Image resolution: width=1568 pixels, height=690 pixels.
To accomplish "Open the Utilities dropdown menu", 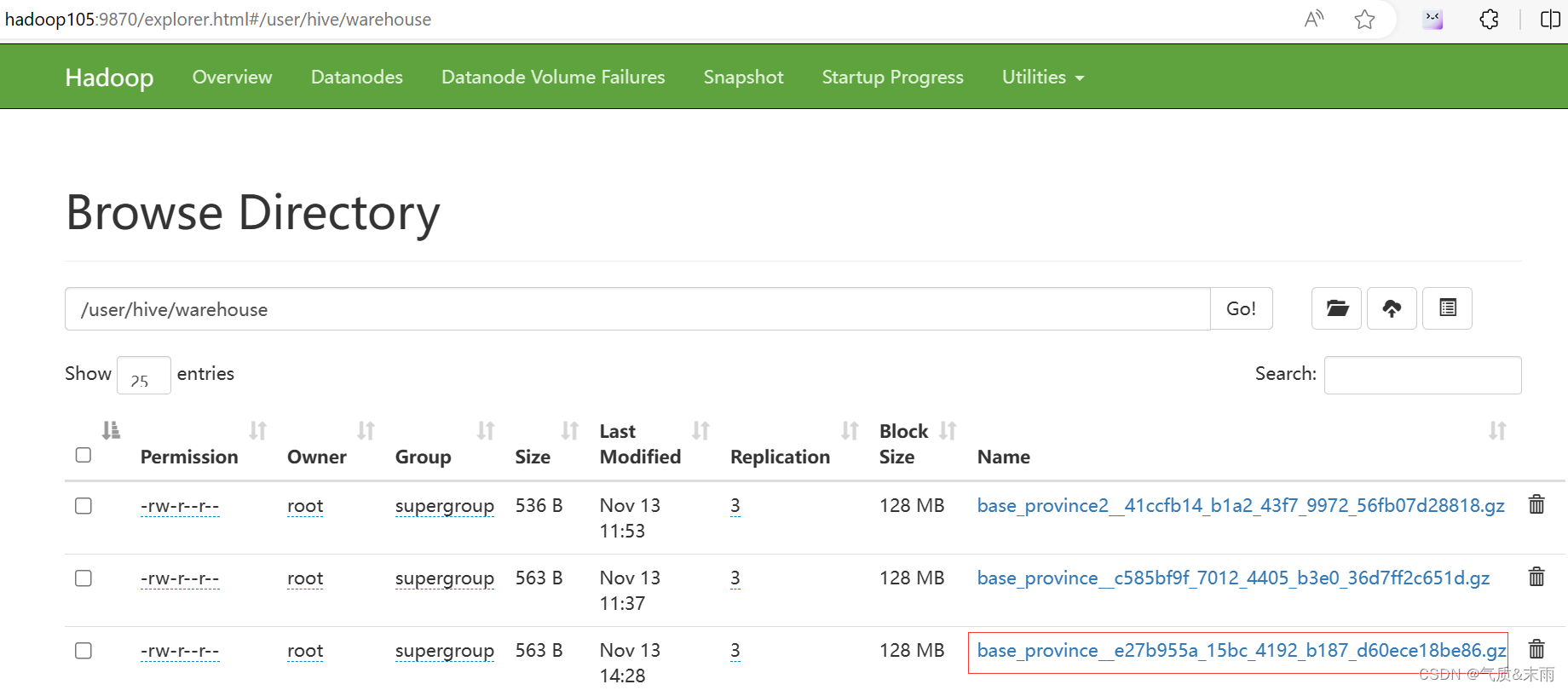I will [1042, 77].
